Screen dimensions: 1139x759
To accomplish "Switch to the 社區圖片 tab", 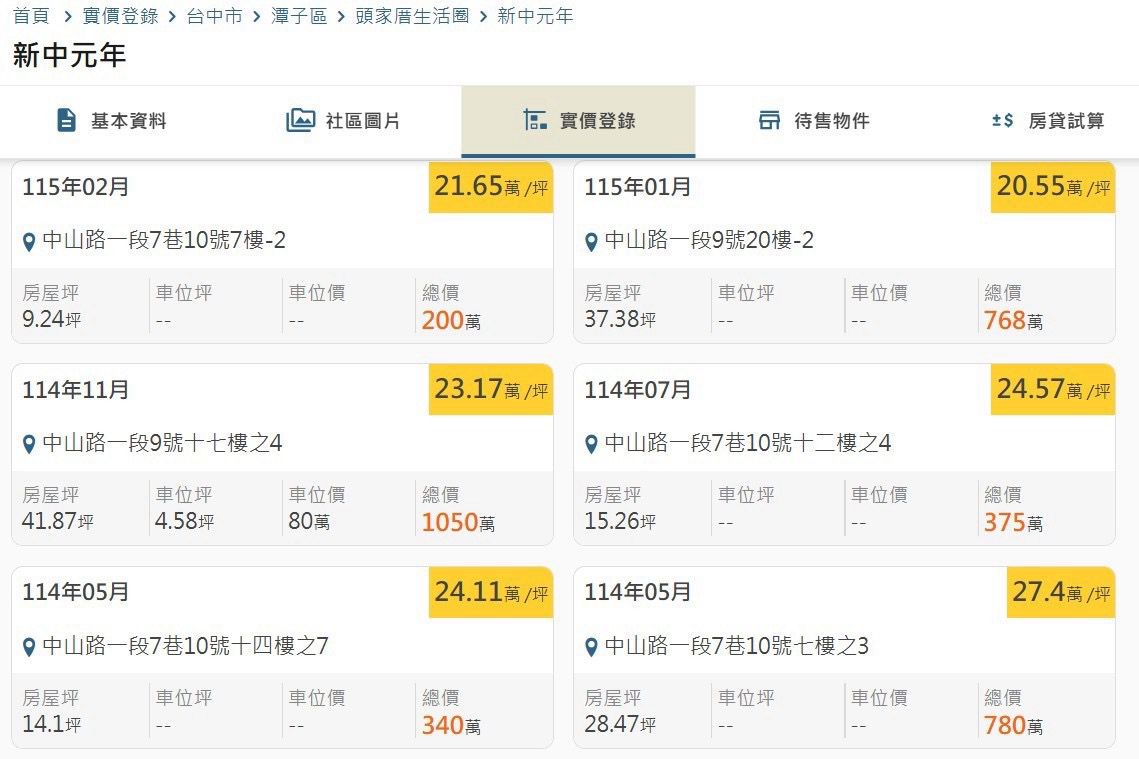I will pos(345,121).
